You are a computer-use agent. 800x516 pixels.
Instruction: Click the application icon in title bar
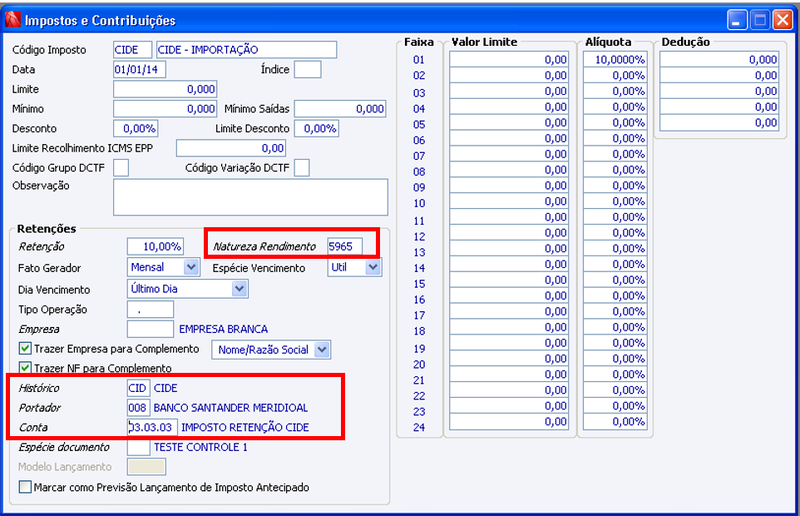[x=13, y=20]
